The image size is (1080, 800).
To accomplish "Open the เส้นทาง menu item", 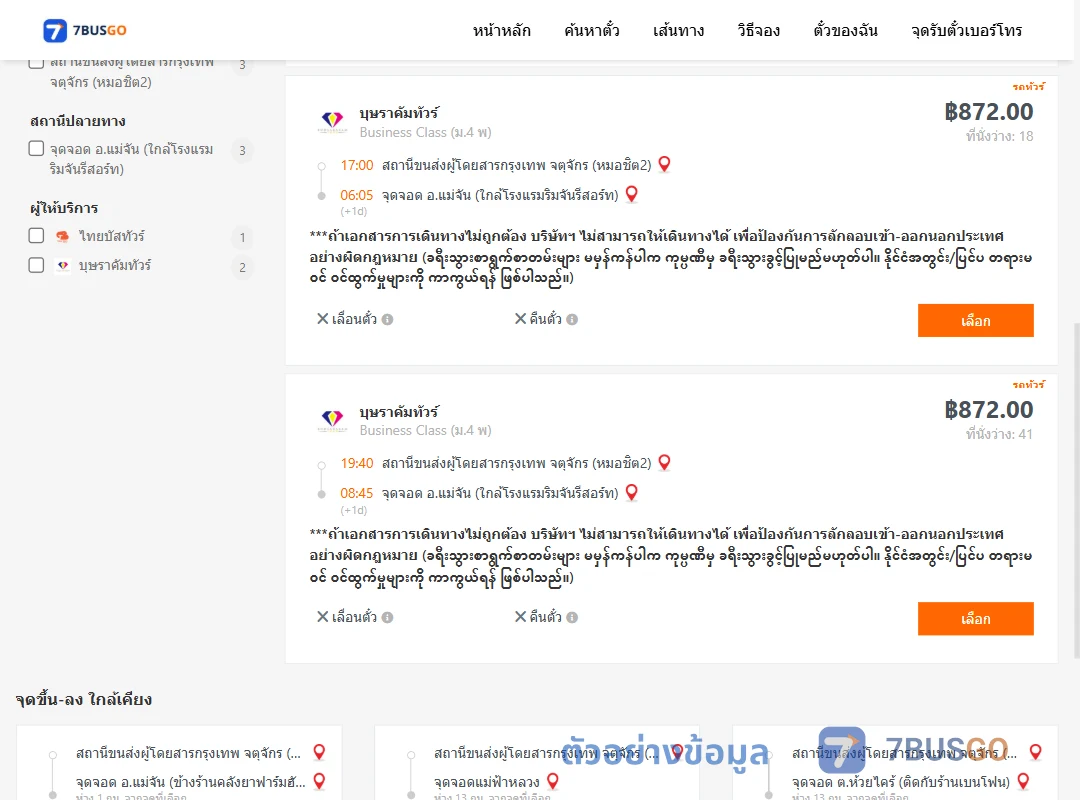I will 678,30.
